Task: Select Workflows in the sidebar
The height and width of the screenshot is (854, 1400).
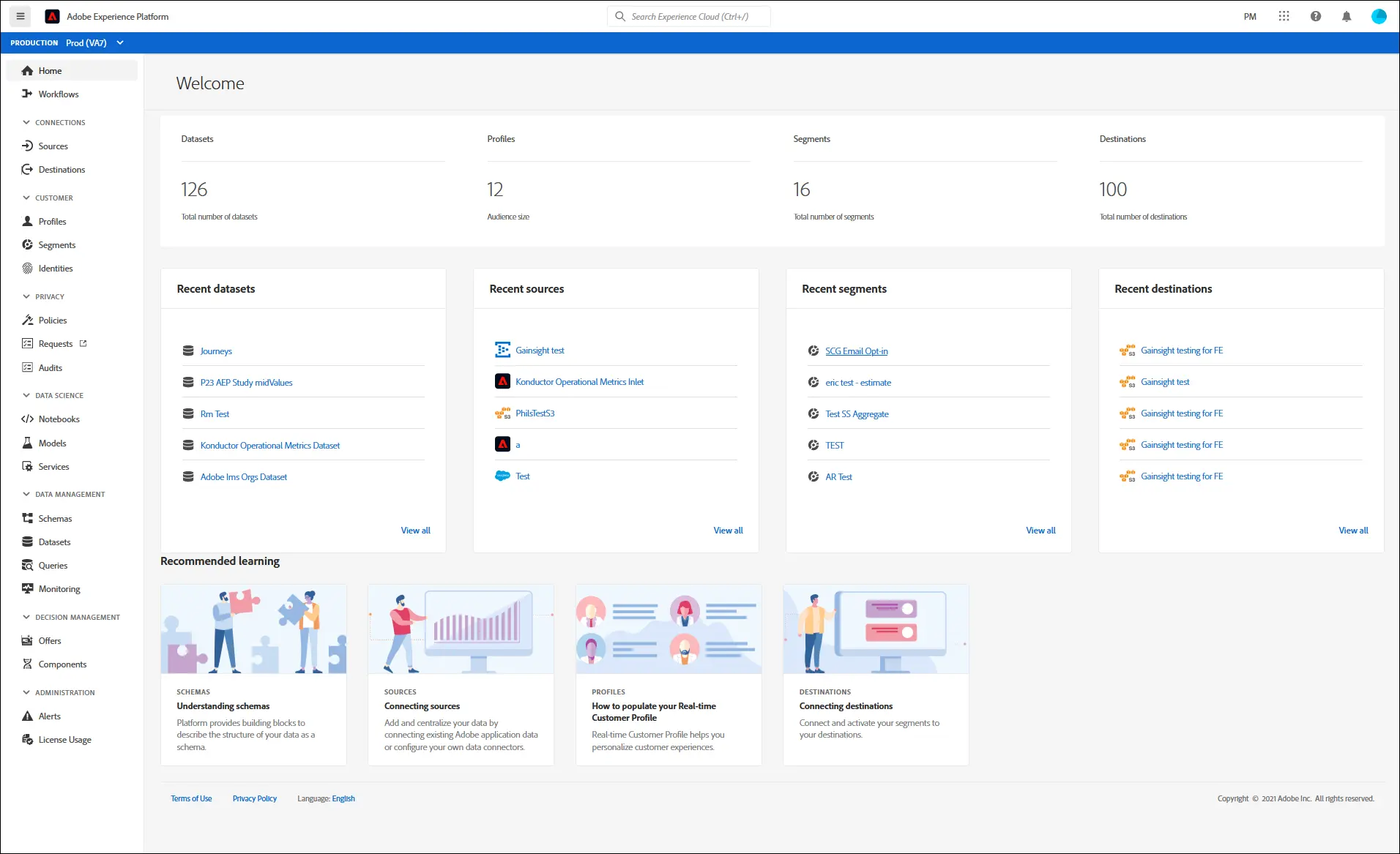Action: [58, 94]
